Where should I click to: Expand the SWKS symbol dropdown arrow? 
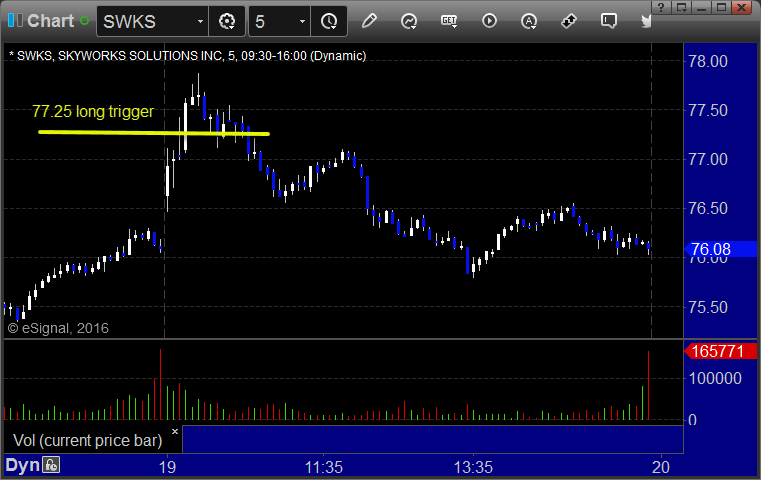(200, 21)
